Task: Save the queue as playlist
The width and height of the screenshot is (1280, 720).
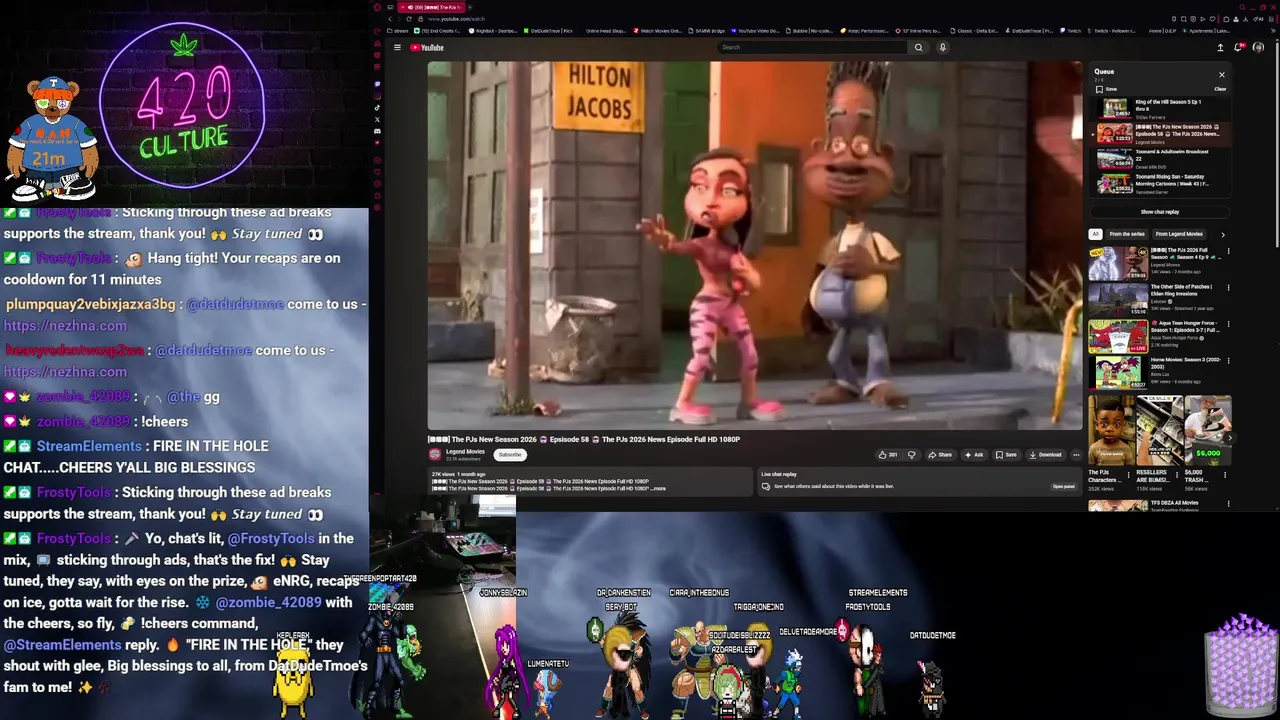Action: coord(1107,89)
